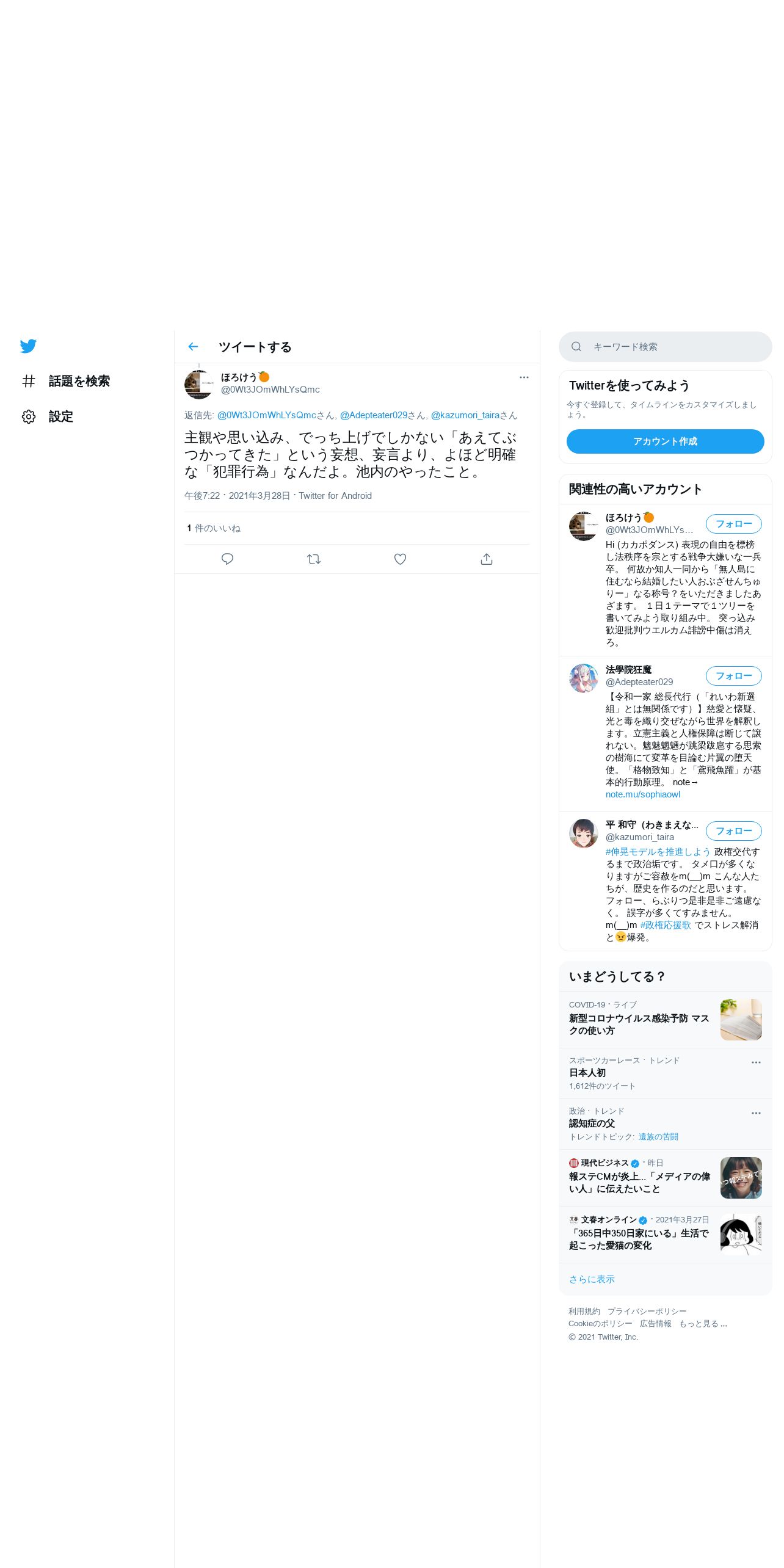Image resolution: width=784 pixels, height=1568 pixels.
Task: Click さらに表示 to show more trends
Action: (x=592, y=1279)
